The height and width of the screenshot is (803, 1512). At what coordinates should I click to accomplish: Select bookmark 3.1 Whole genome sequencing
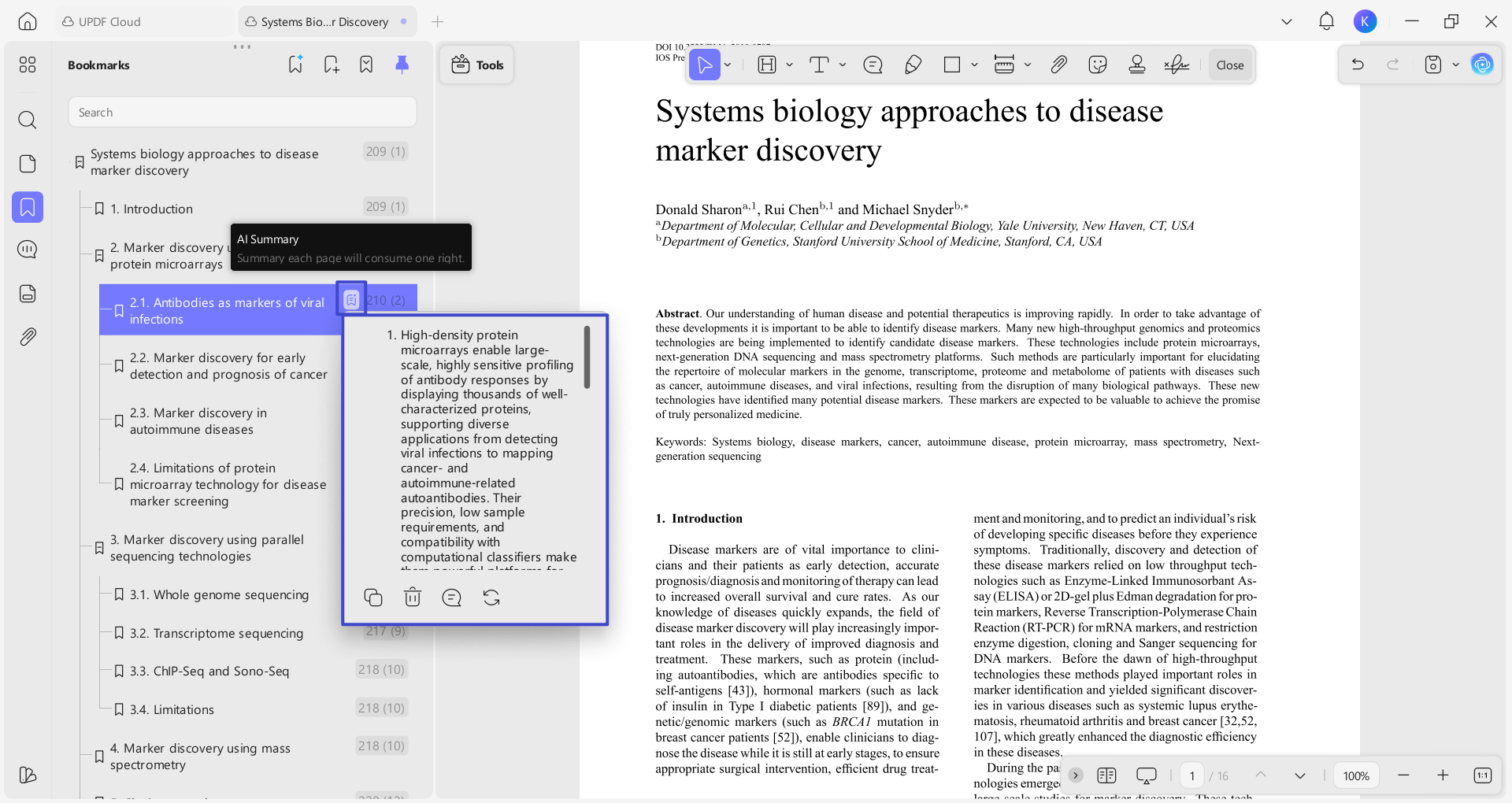[220, 594]
